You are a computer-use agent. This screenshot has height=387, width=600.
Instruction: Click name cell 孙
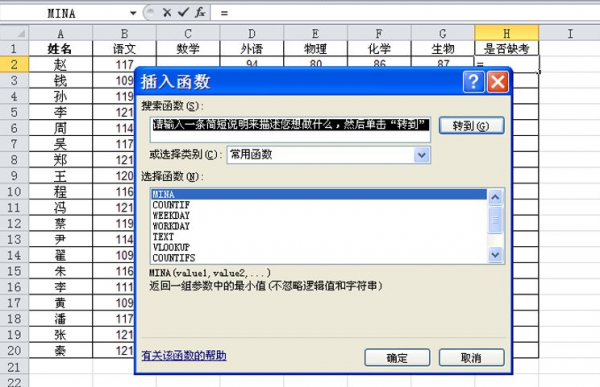60,96
